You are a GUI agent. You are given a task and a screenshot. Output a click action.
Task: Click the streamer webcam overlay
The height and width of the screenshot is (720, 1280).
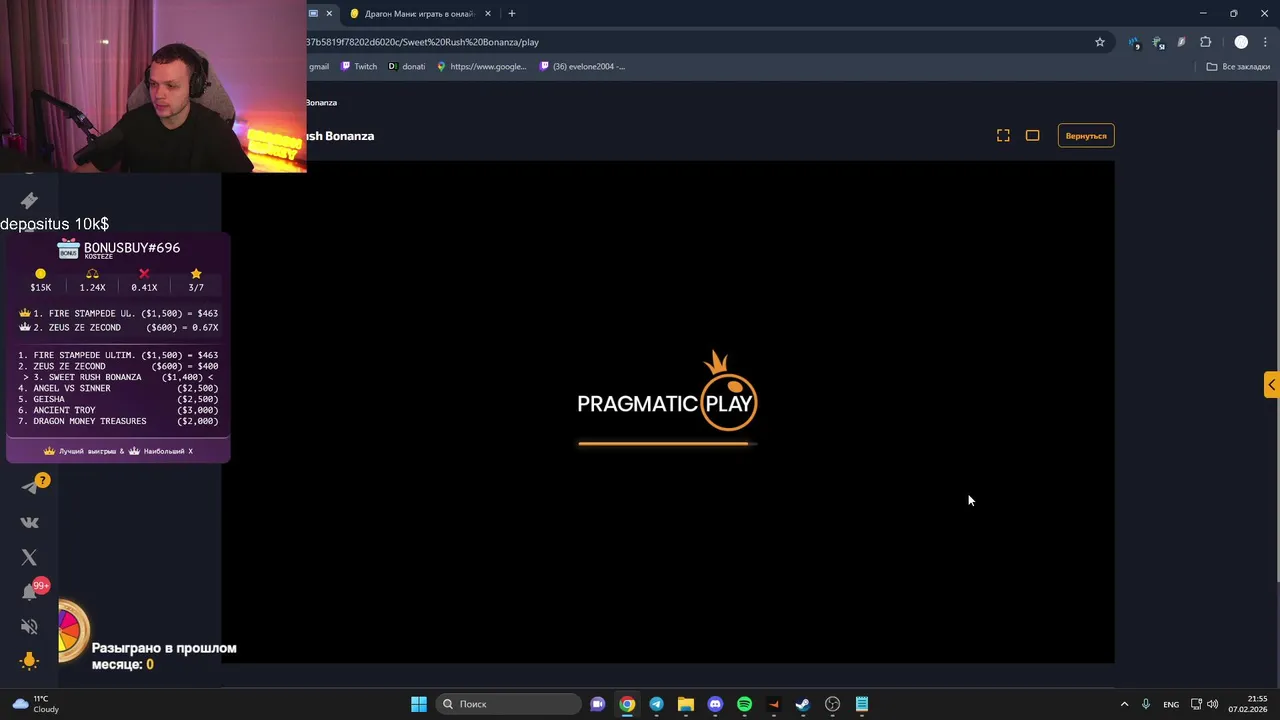(x=153, y=86)
